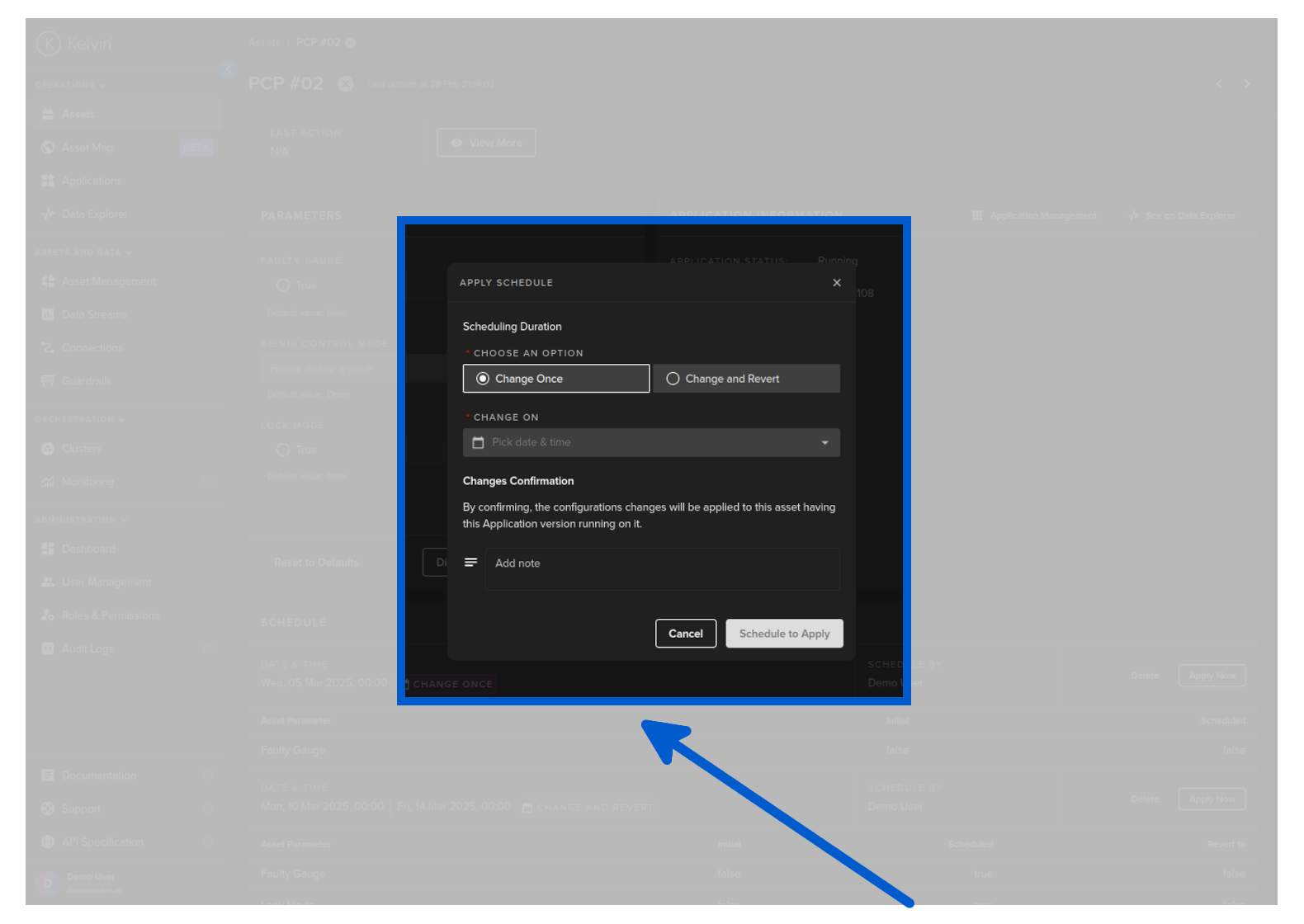The image size is (1304, 924).
Task: Close the Apply Schedule dialog
Action: point(836,283)
